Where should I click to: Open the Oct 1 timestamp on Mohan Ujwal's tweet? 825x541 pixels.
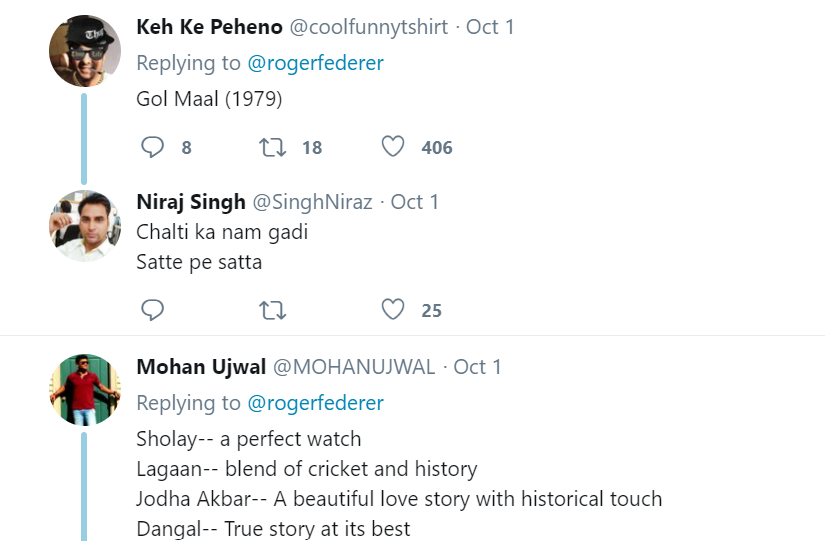(x=478, y=367)
